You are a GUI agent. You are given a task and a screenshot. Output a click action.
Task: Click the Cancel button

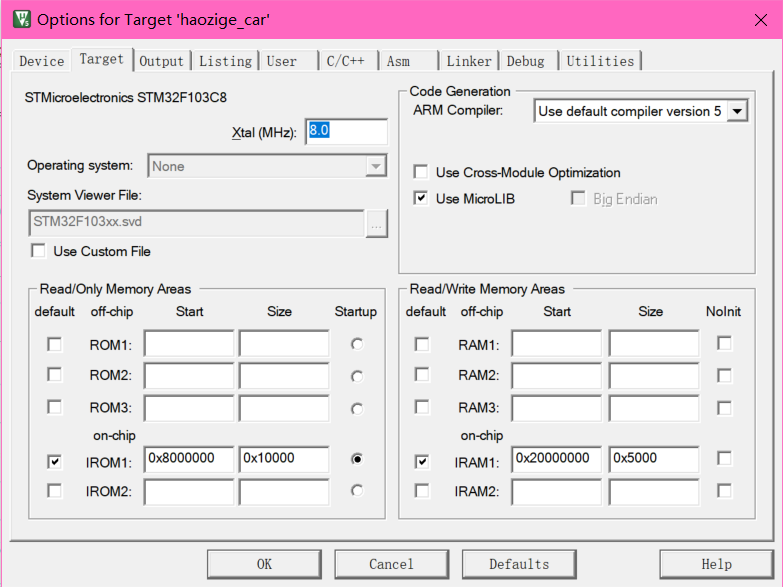[392, 564]
